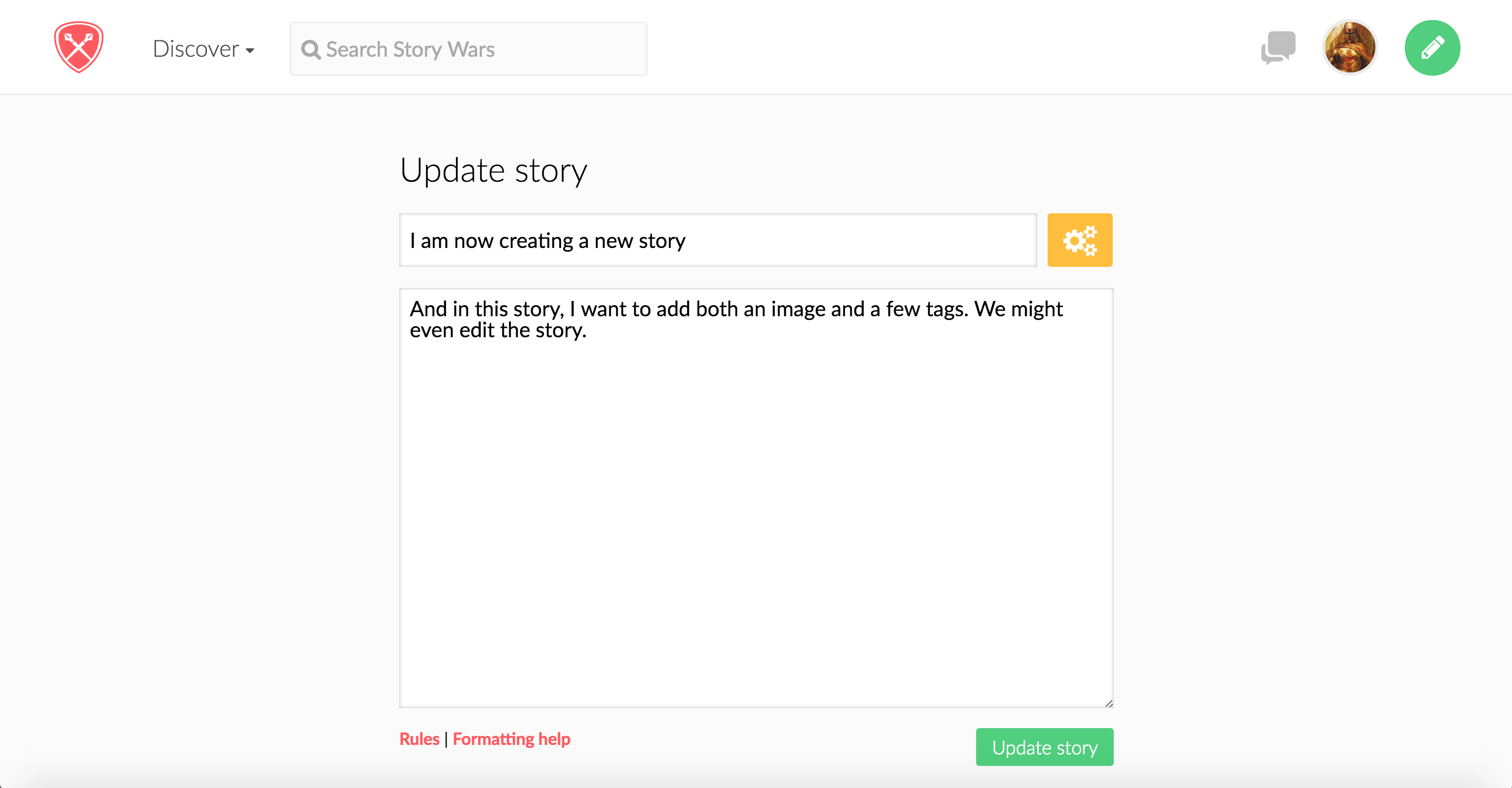The image size is (1512, 788).
Task: Click the green pencil write button
Action: pos(1432,47)
